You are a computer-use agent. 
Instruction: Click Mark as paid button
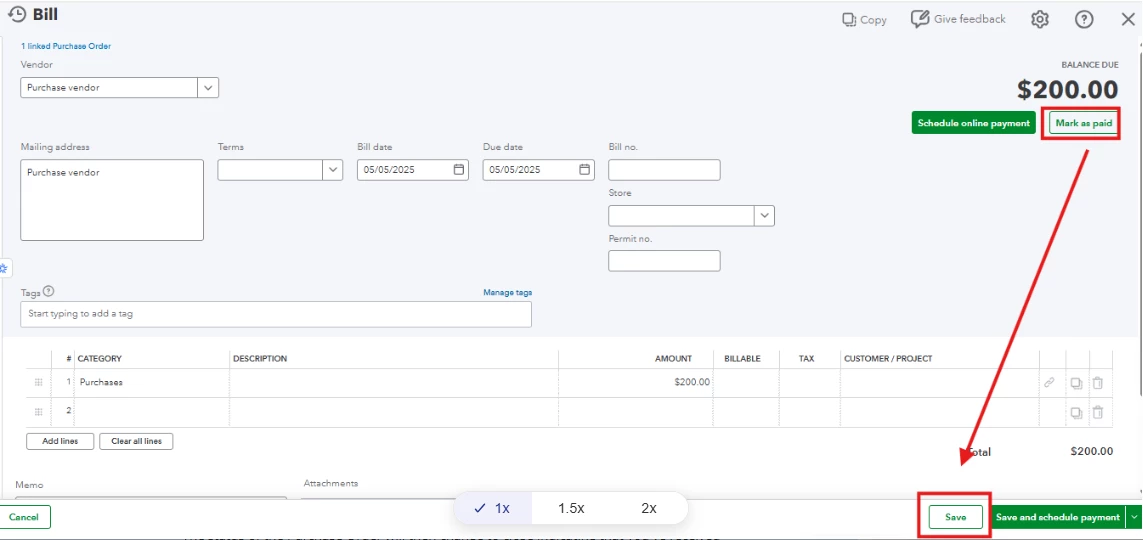(x=1083, y=123)
